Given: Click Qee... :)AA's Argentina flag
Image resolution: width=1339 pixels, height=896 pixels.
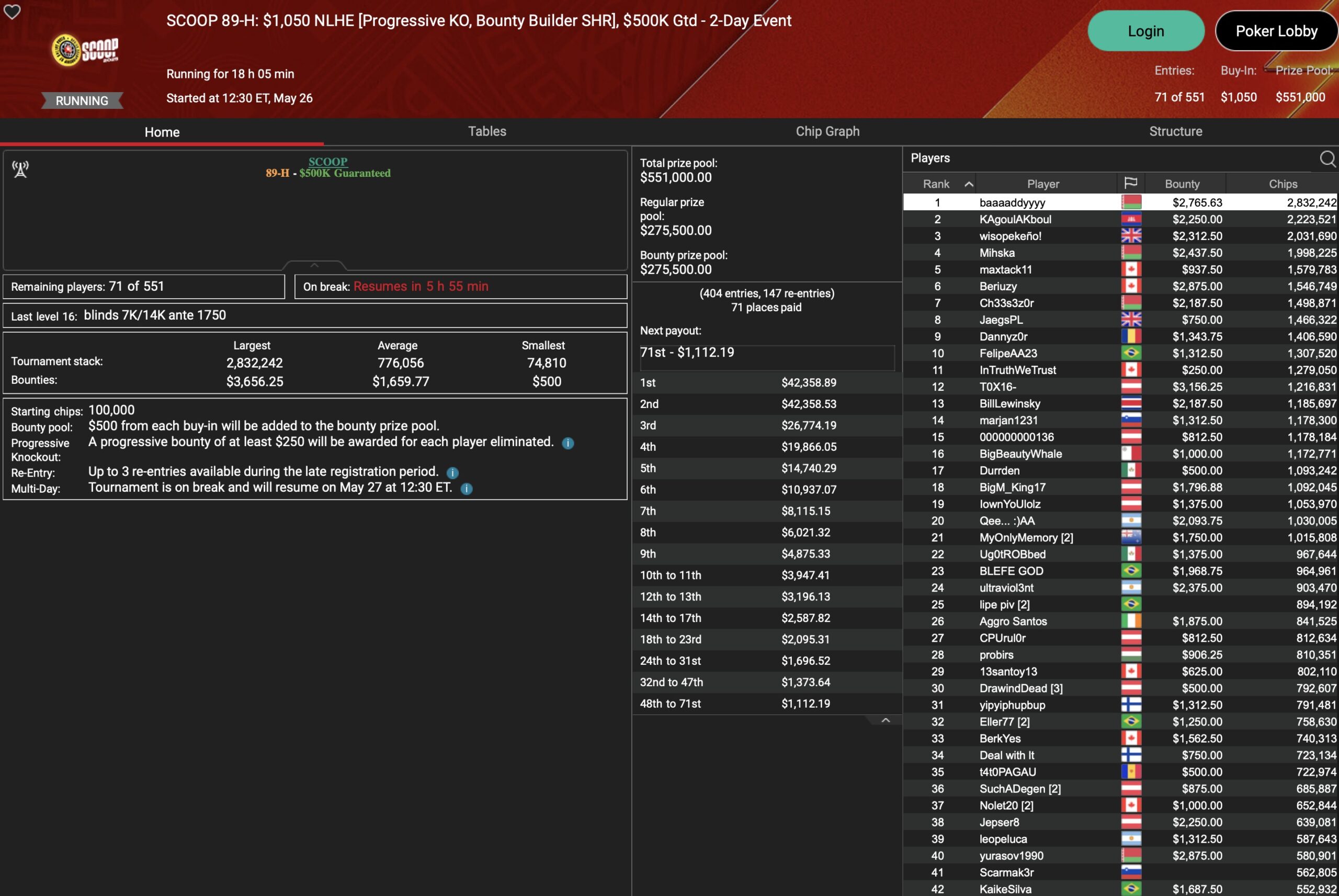Looking at the screenshot, I should (x=1131, y=520).
